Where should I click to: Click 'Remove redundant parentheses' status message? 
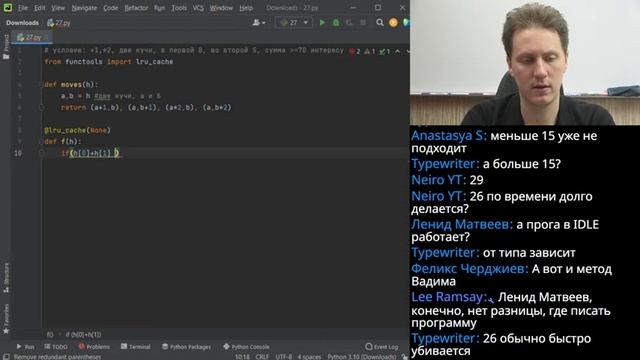57,357
